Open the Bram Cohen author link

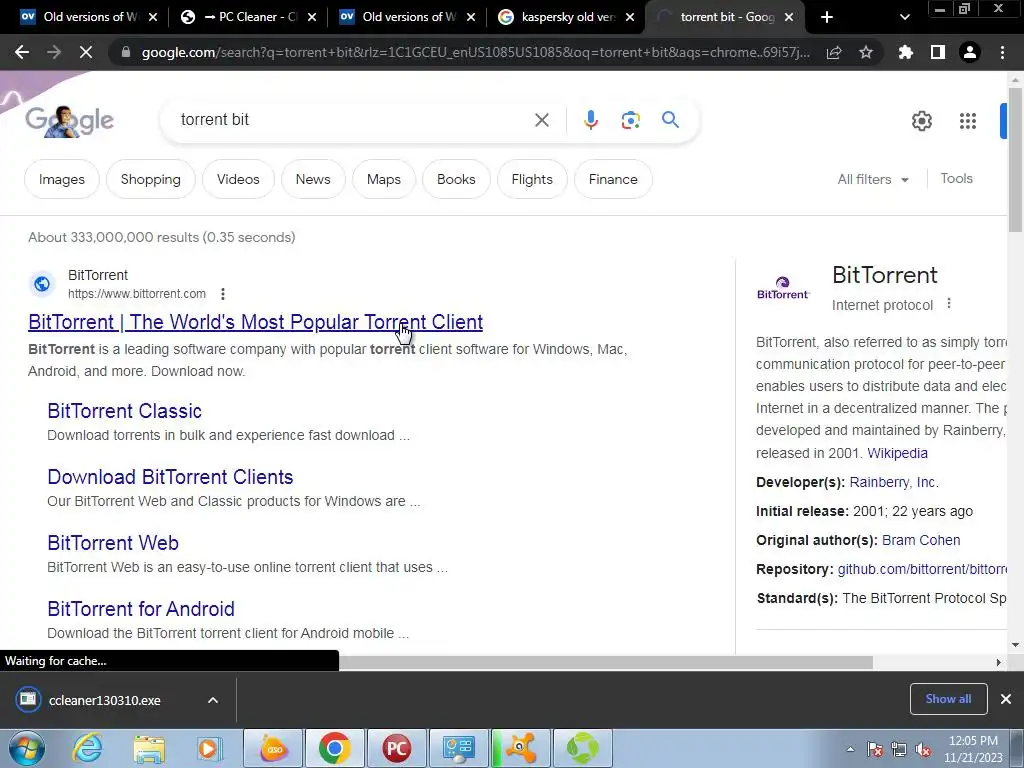pos(921,540)
